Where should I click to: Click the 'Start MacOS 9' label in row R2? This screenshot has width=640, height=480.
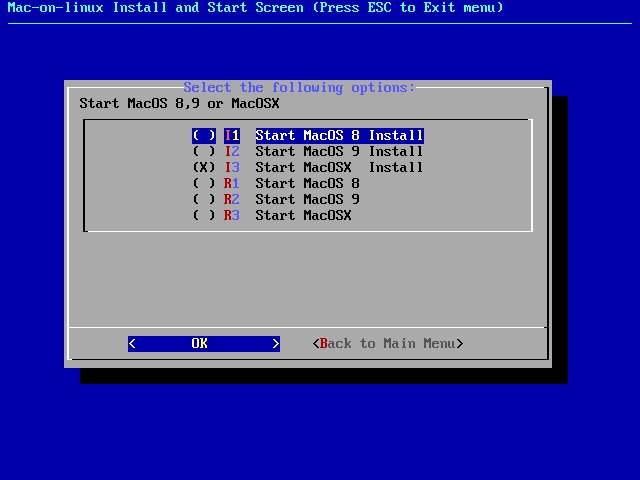tap(308, 199)
